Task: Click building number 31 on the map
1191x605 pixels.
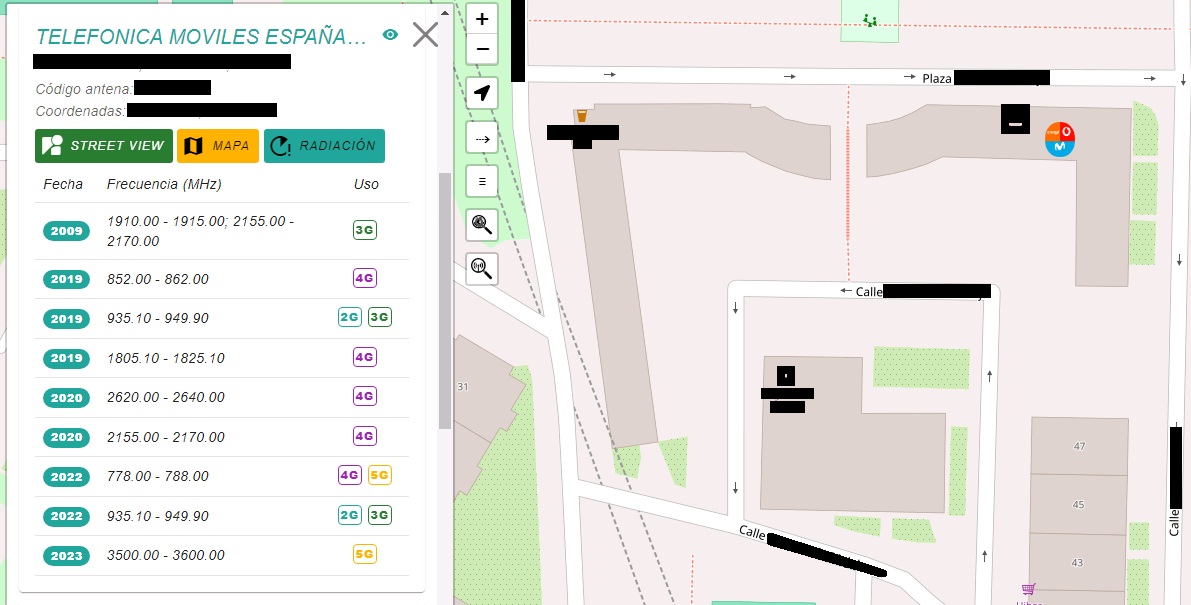Action: pyautogui.click(x=463, y=387)
